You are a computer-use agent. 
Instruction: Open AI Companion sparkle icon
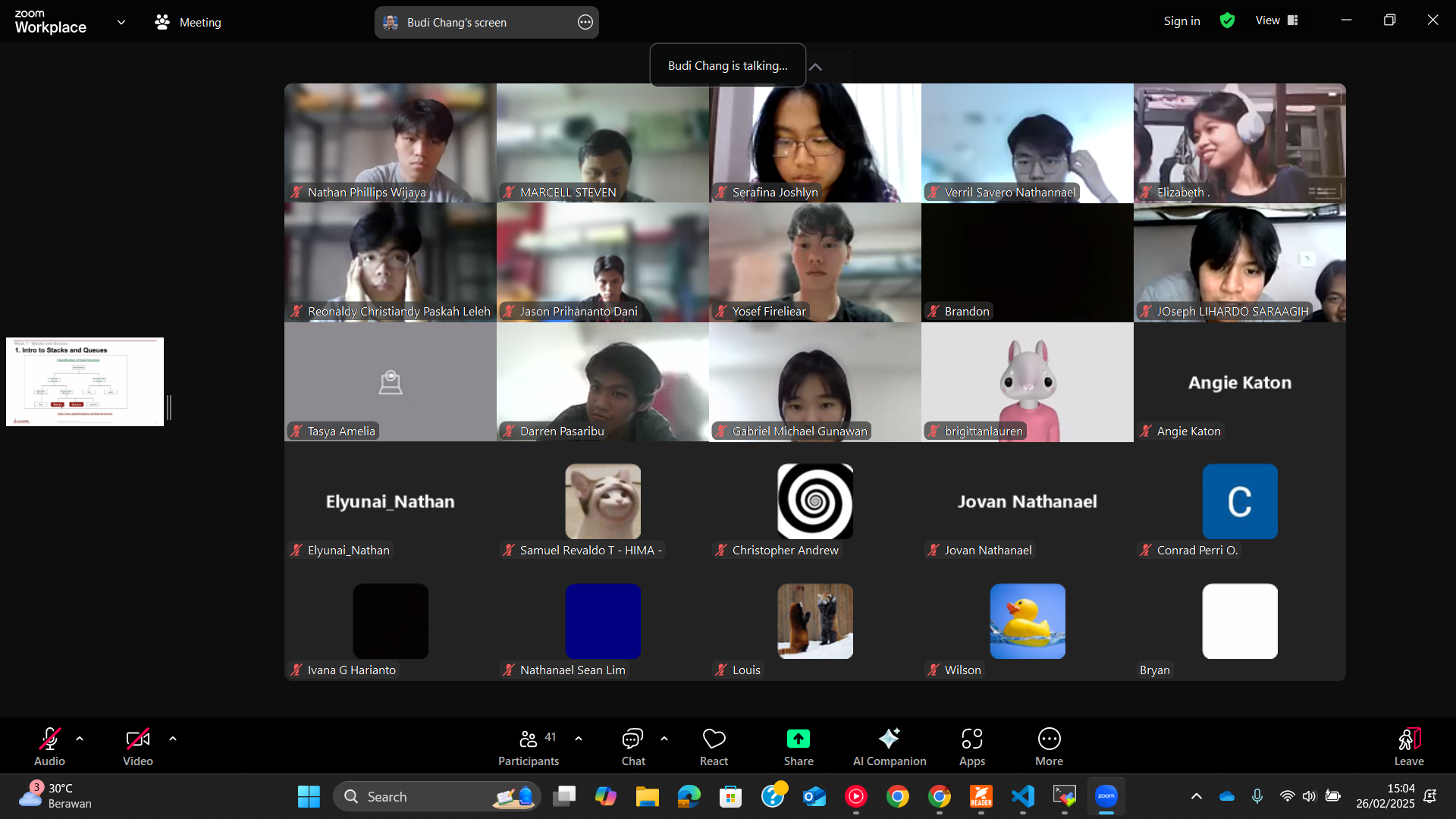coord(889,739)
